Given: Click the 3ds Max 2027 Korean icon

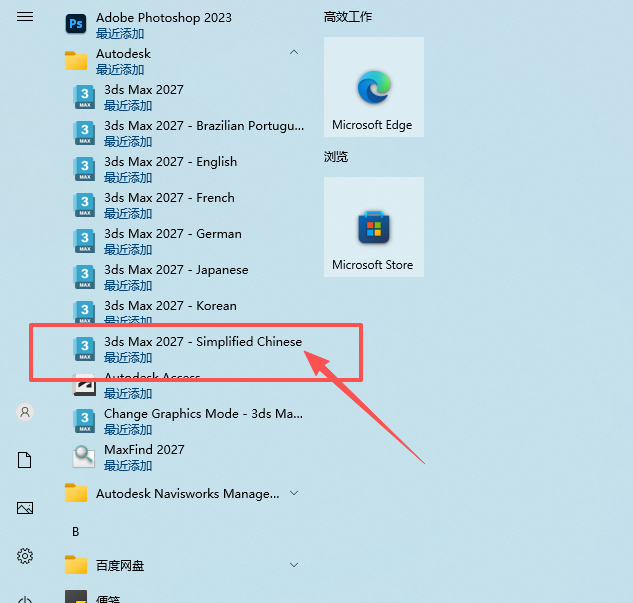Looking at the screenshot, I should pyautogui.click(x=84, y=312).
